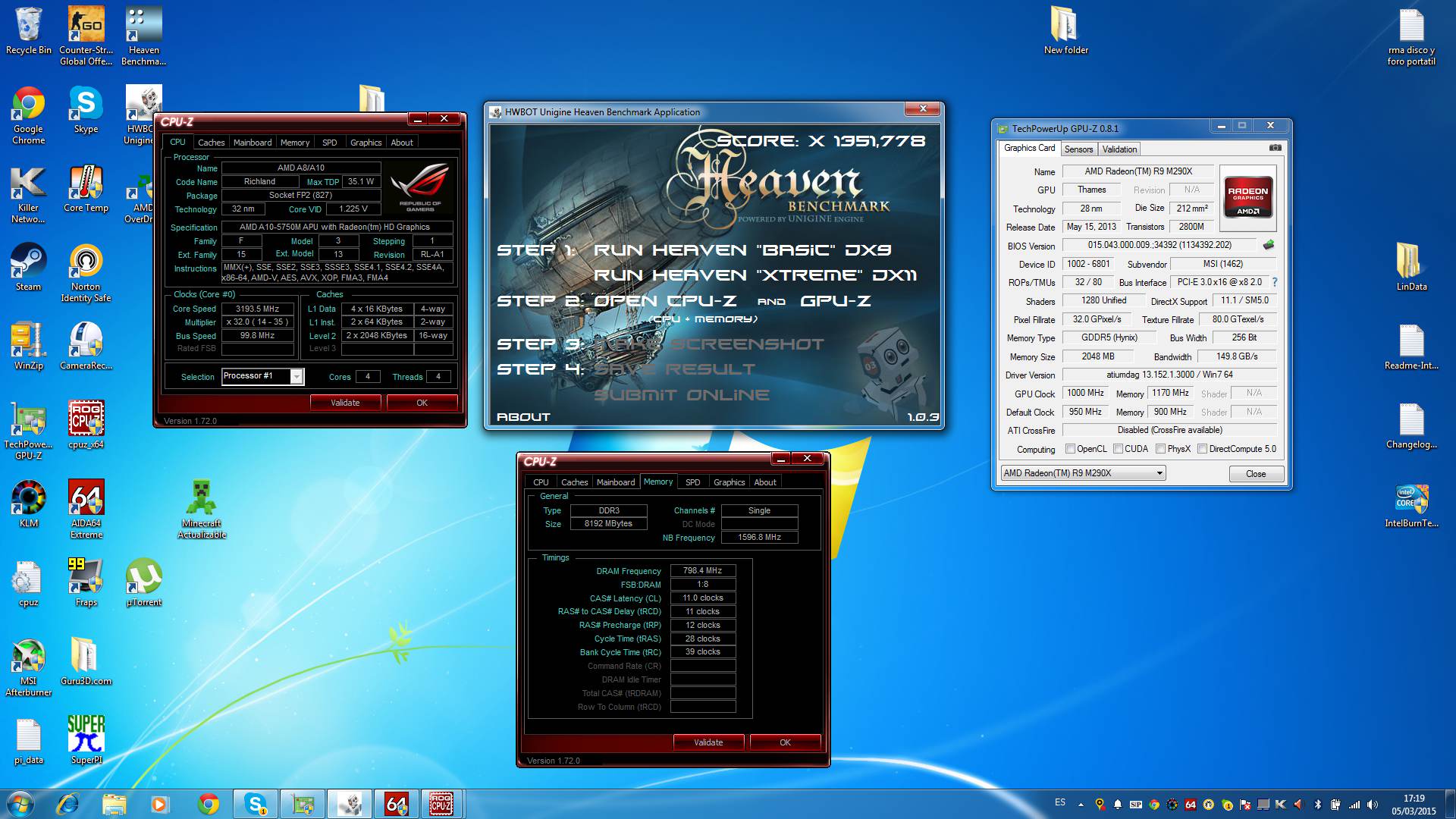Click GPU-Z screenshot camera icon

tap(1276, 148)
